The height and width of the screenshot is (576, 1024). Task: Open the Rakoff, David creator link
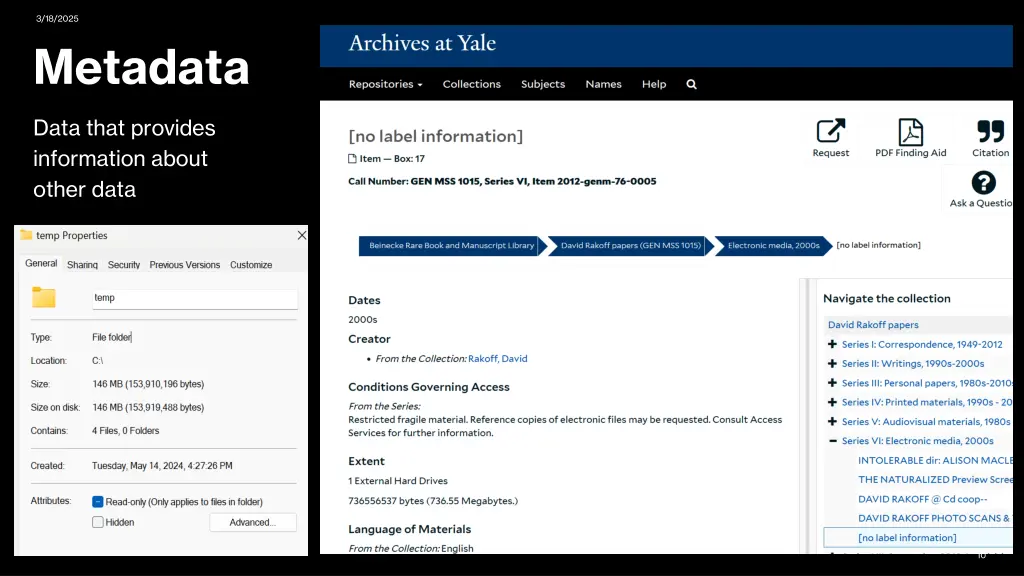tap(498, 359)
